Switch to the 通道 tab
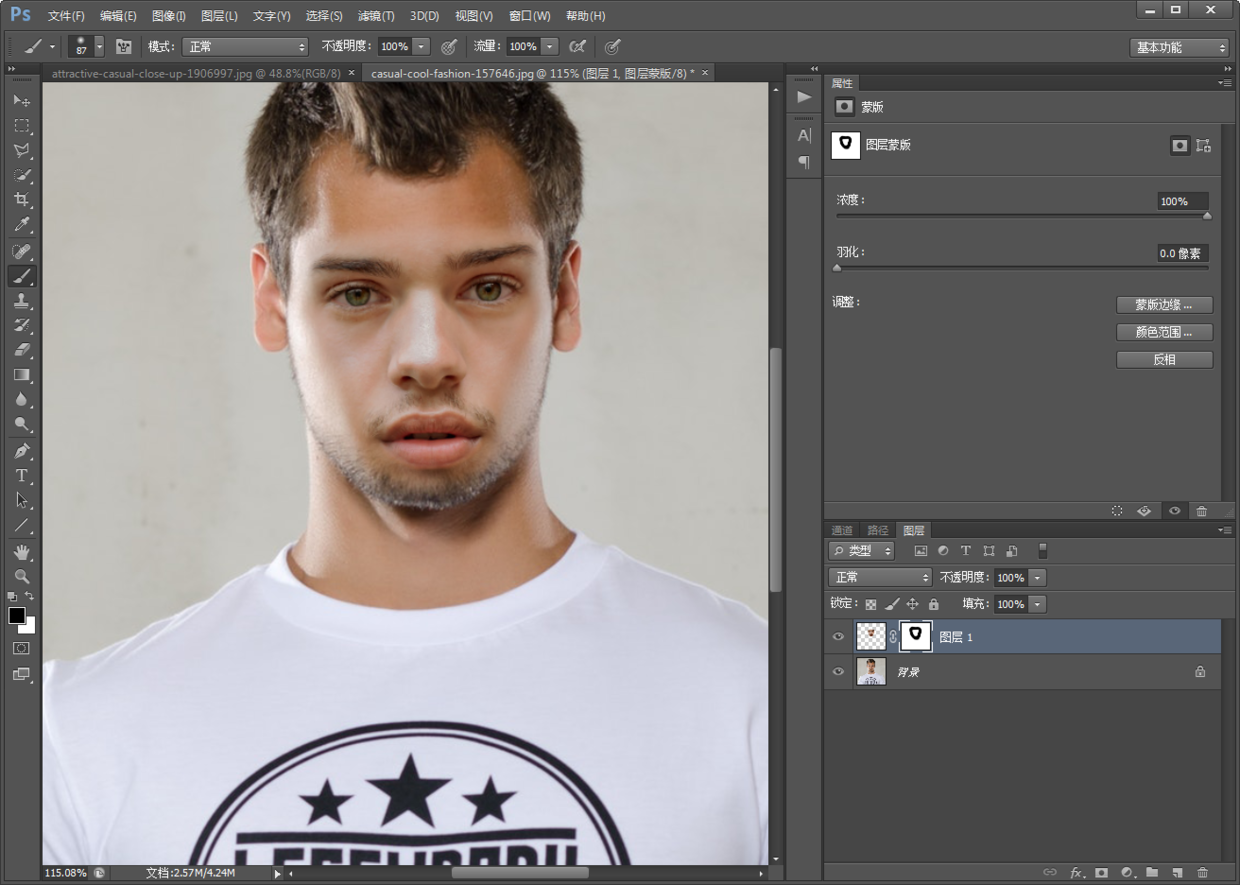Viewport: 1240px width, 885px height. click(842, 530)
